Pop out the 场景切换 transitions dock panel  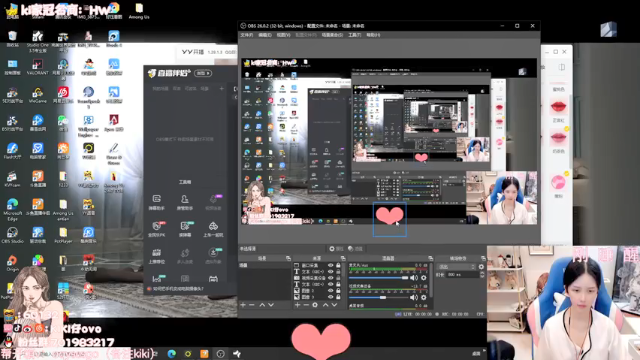[x=483, y=258]
